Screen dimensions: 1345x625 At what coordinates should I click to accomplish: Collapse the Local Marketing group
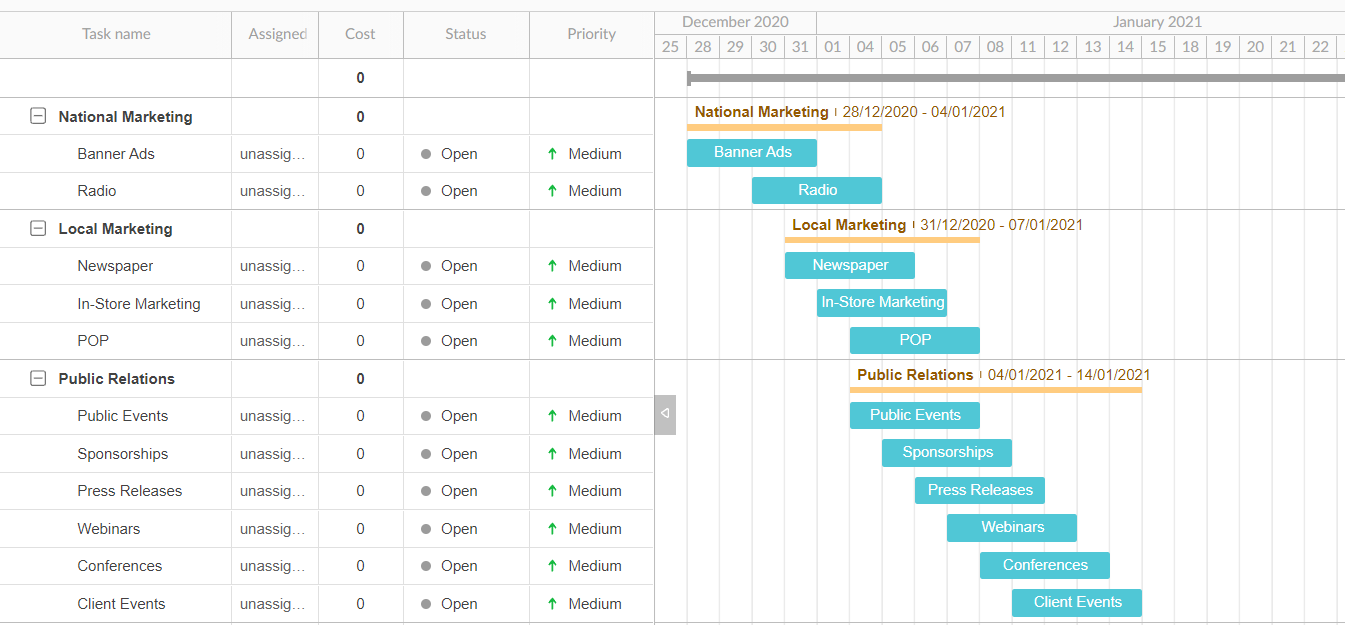click(38, 228)
